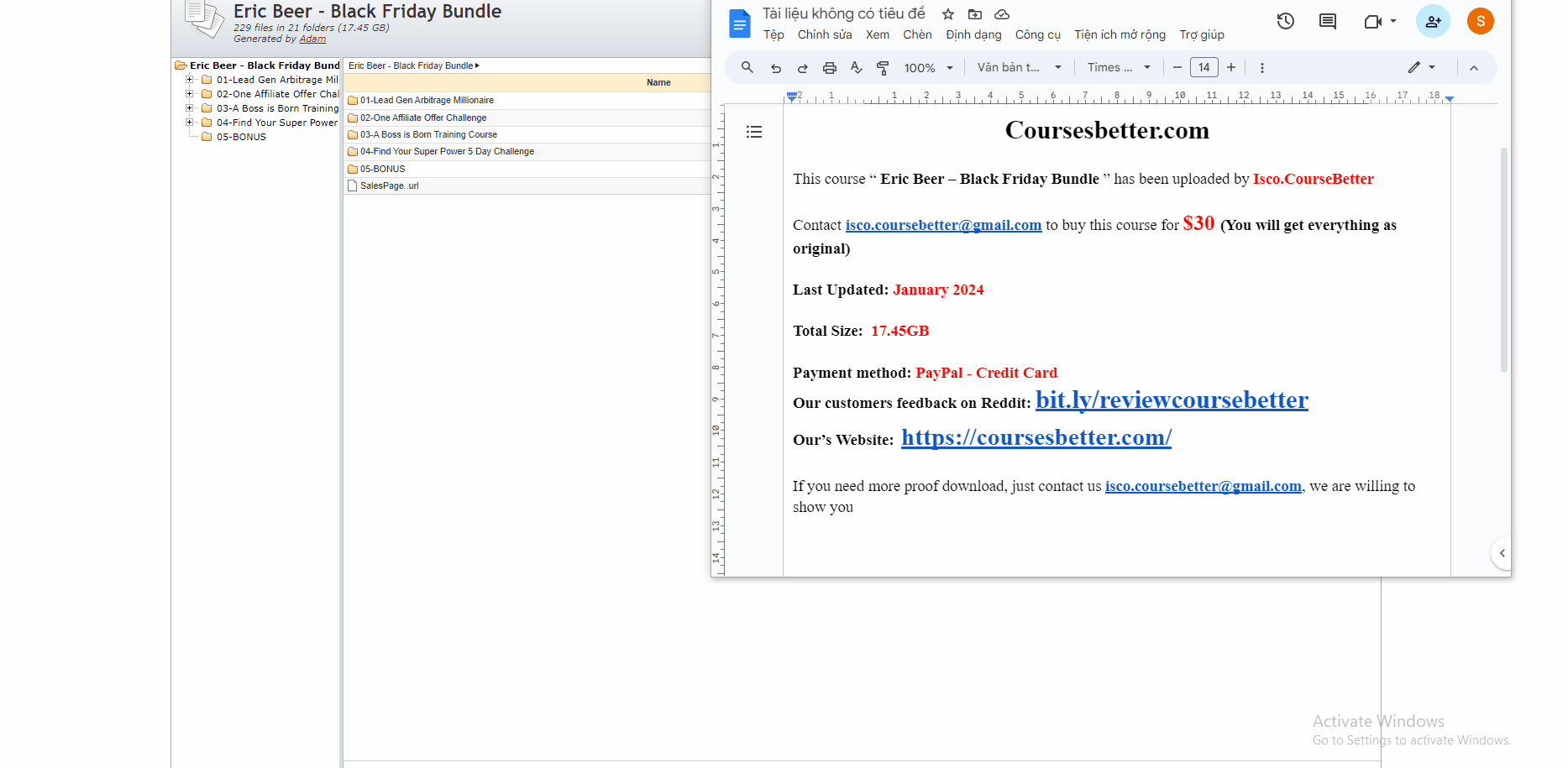Expand 04-Find Your Super Power tree node
The image size is (1568, 768).
(x=190, y=123)
